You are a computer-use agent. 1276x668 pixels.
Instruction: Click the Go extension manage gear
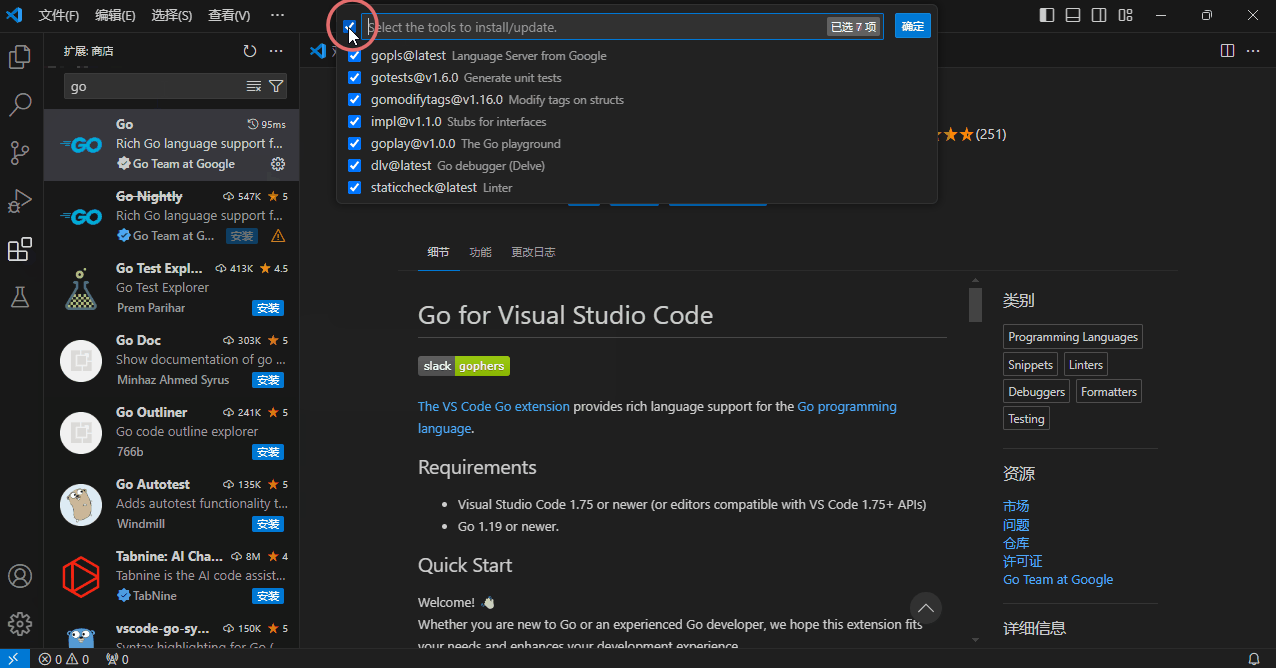(x=278, y=164)
